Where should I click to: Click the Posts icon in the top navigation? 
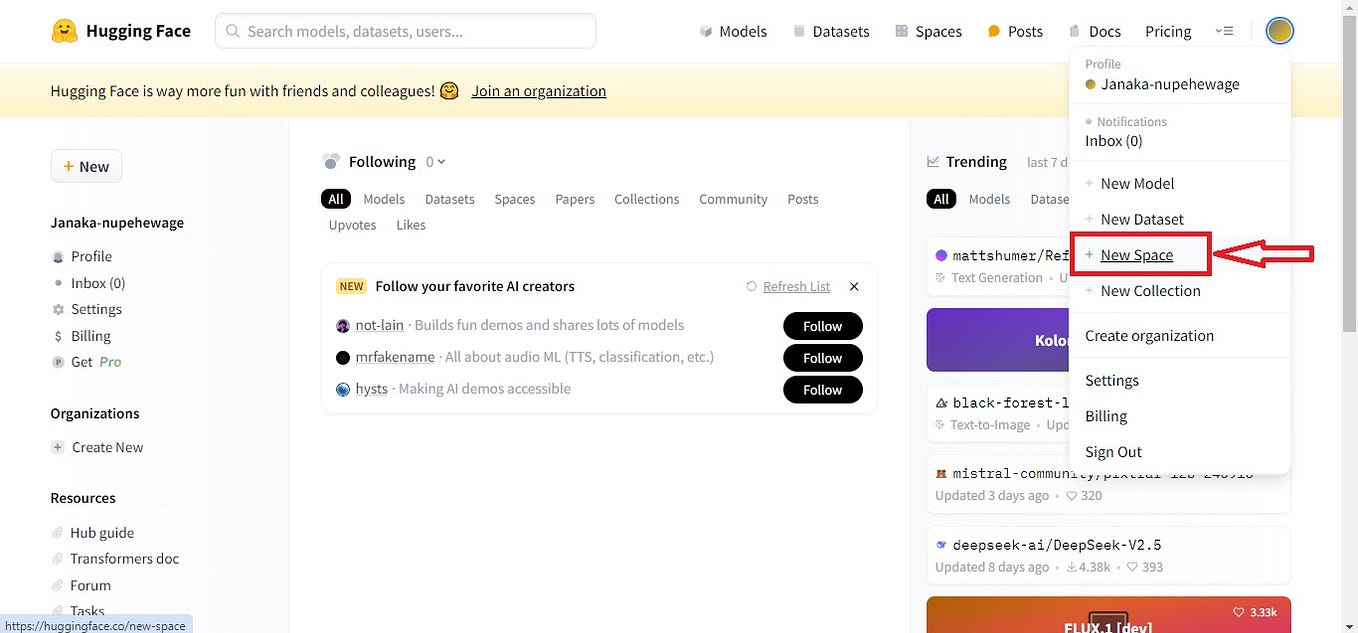coord(993,31)
